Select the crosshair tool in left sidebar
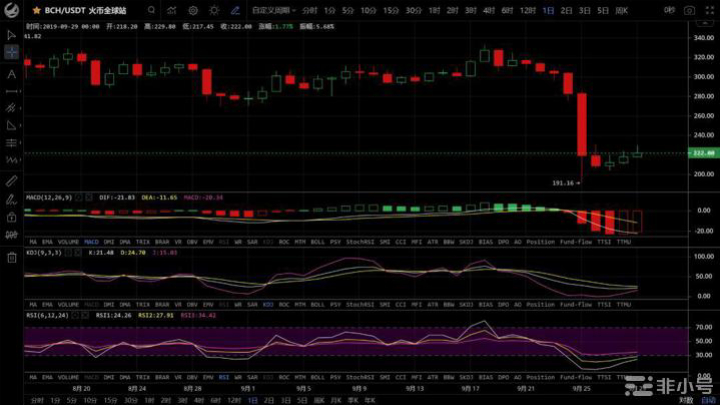 11,52
